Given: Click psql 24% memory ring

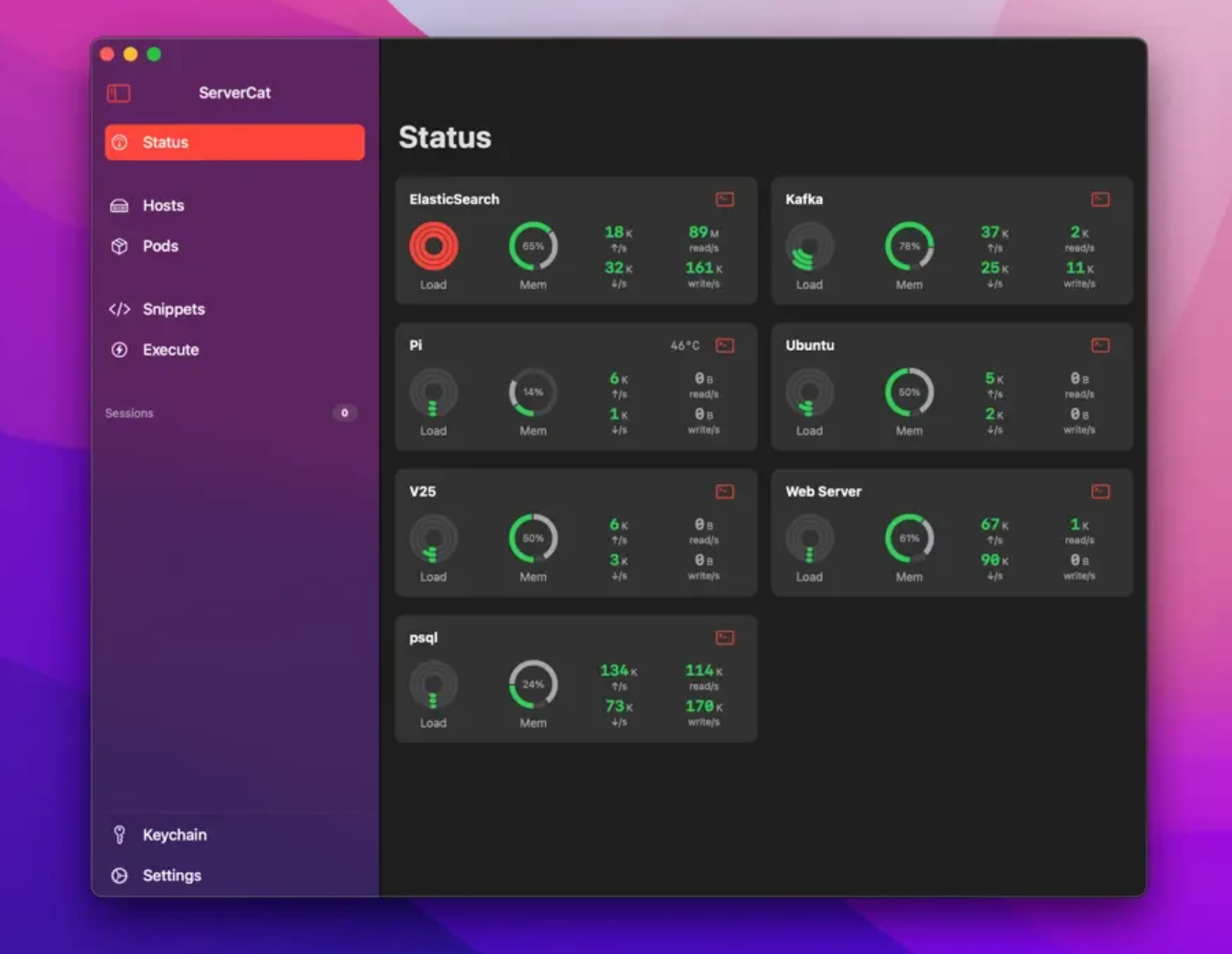Looking at the screenshot, I should point(533,684).
